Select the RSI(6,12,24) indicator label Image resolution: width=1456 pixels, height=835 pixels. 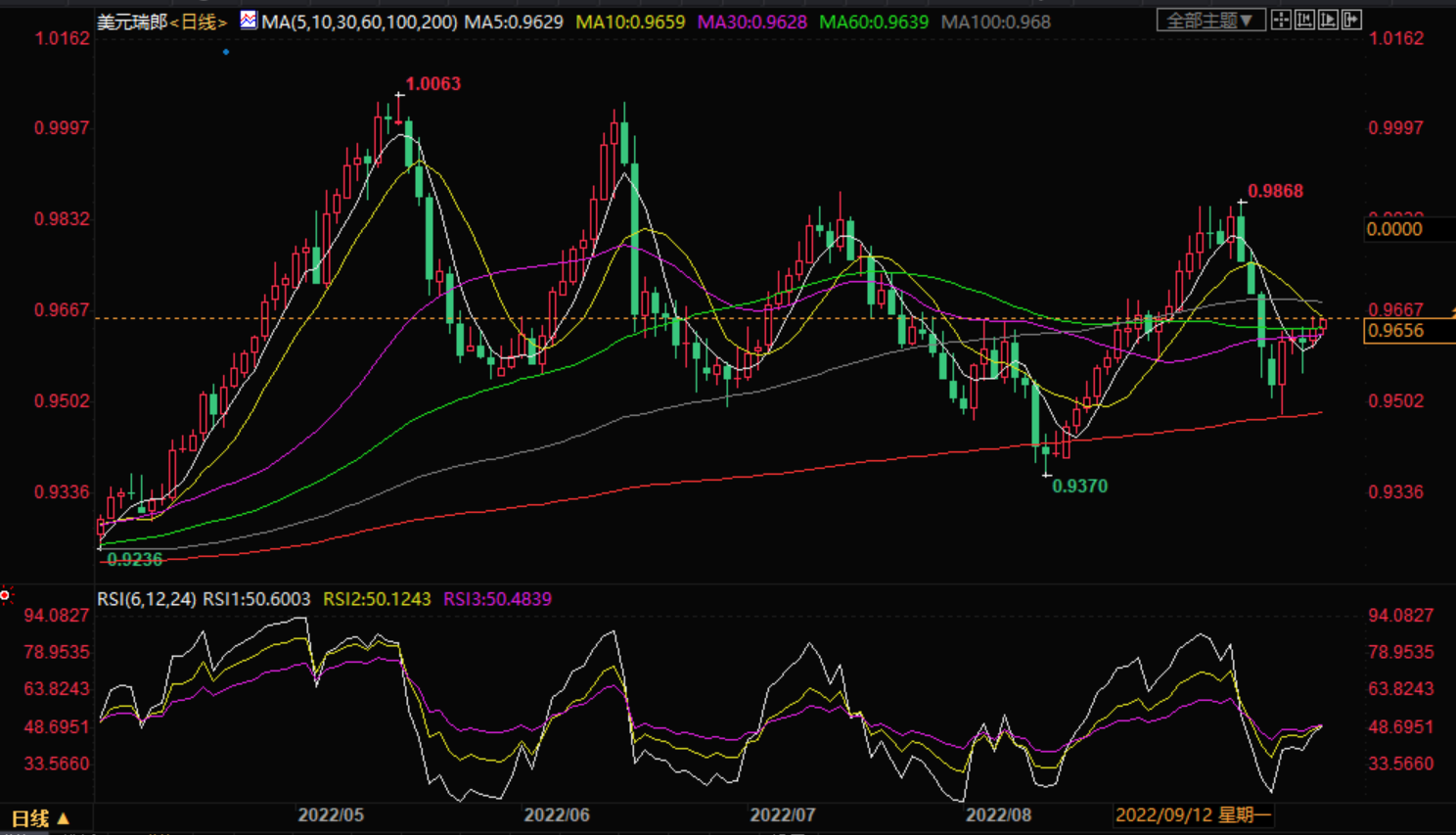(x=147, y=599)
